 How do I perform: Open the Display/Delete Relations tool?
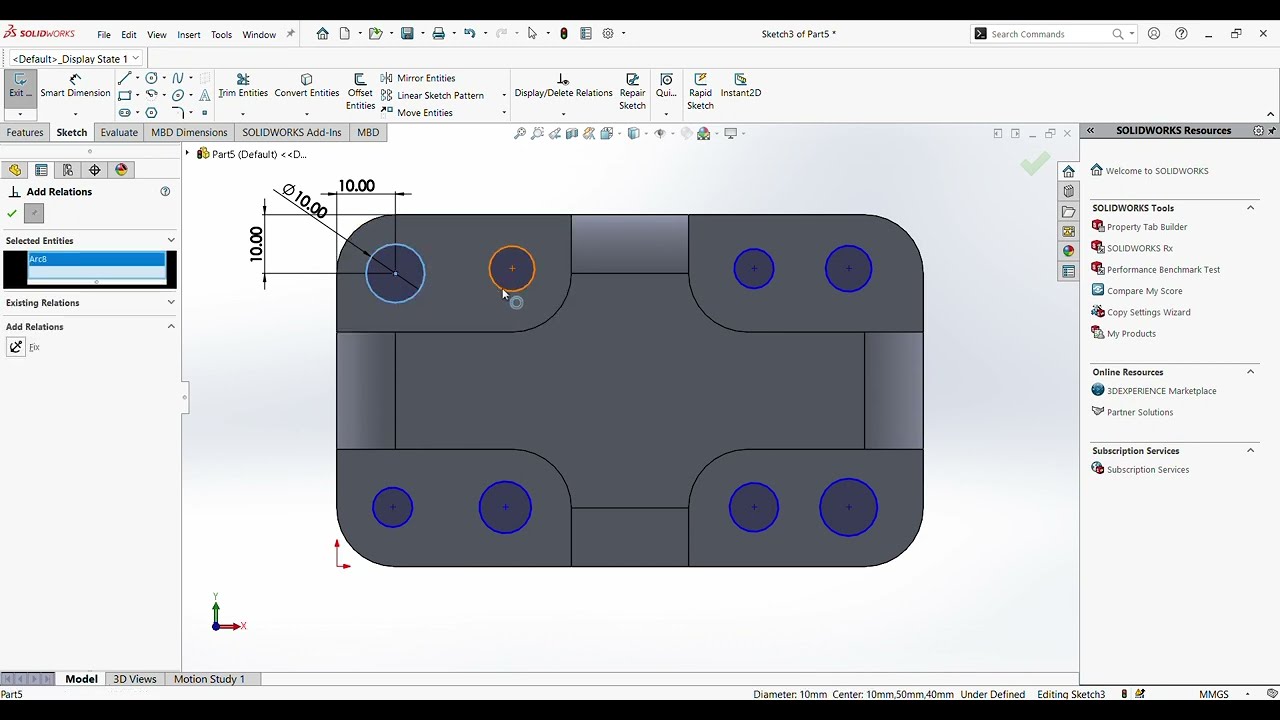pos(563,86)
